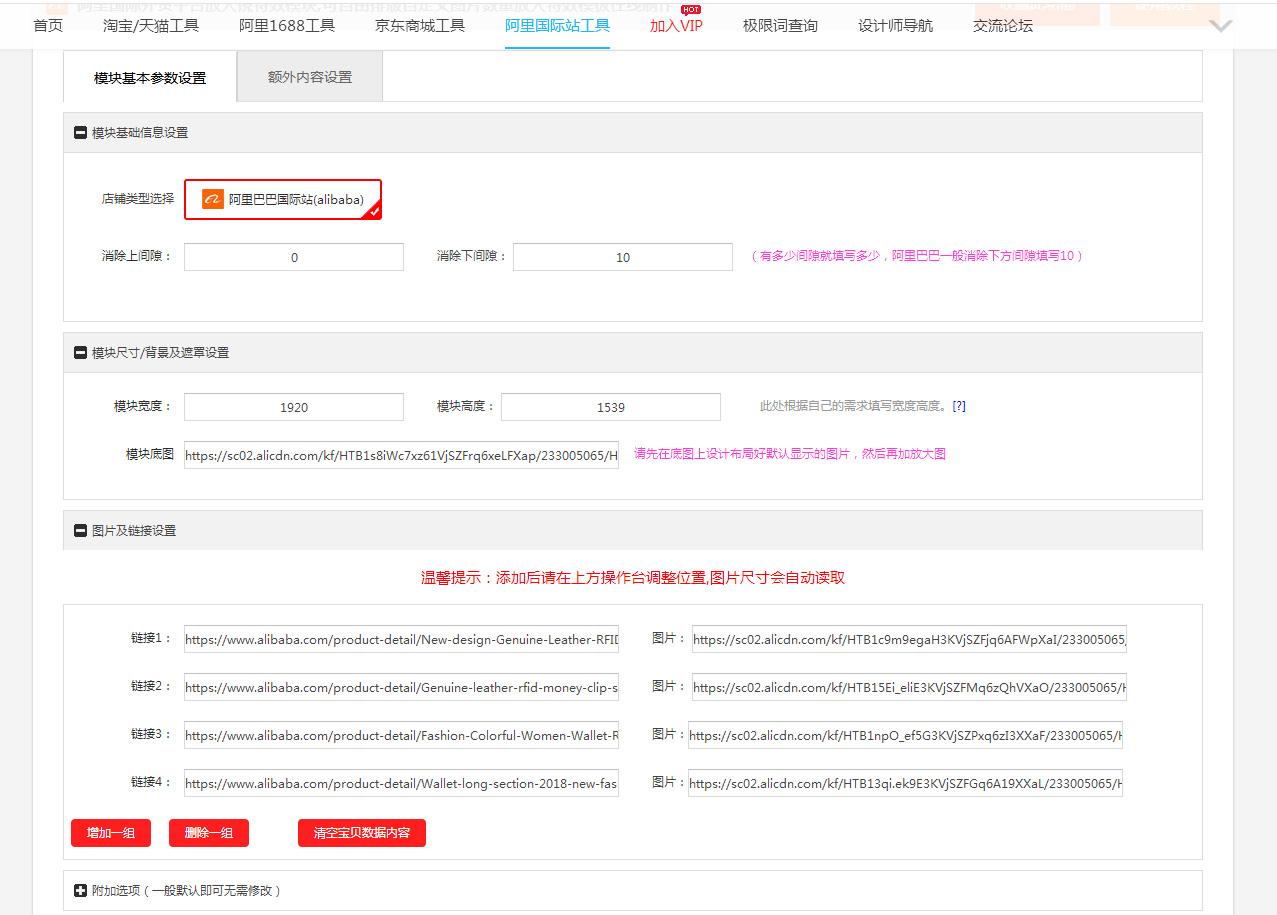Image resolution: width=1277 pixels, height=915 pixels.
Task: Click the fourth 图片 URL field
Action: pos(905,783)
